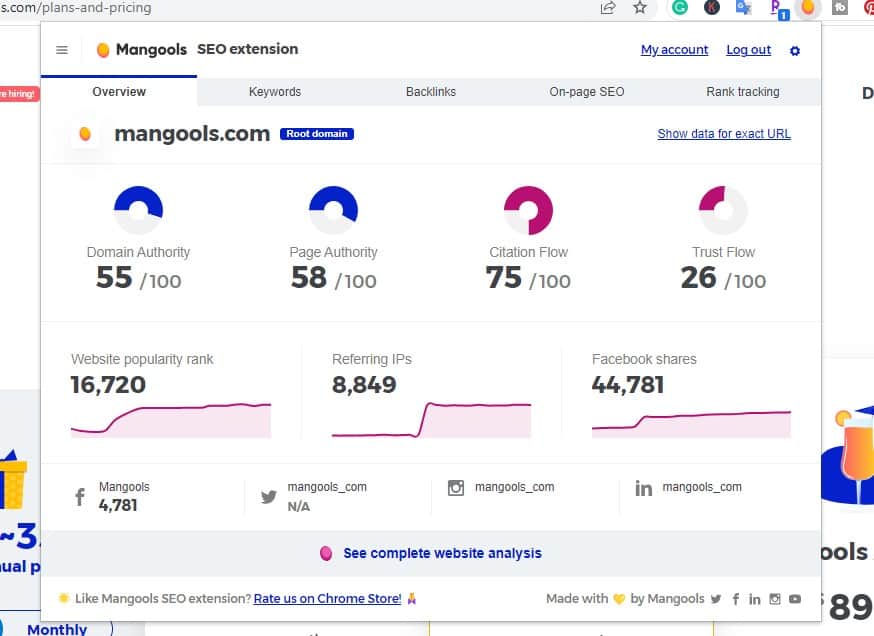Screen dimensions: 874x636
Task: Bookmark this page with the star icon
Action: [x=640, y=8]
